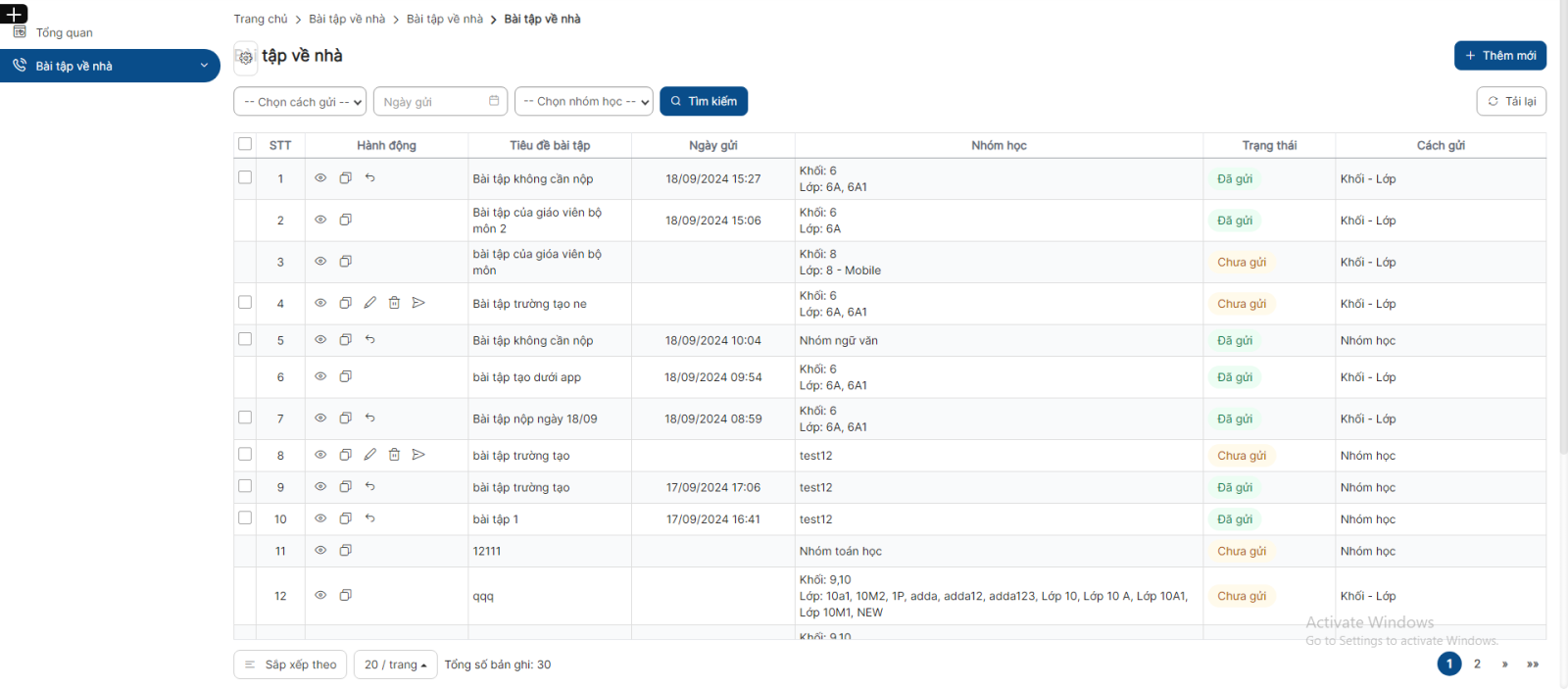Click the settings gear icon beside page title
The height and width of the screenshot is (689, 1568).
246,57
